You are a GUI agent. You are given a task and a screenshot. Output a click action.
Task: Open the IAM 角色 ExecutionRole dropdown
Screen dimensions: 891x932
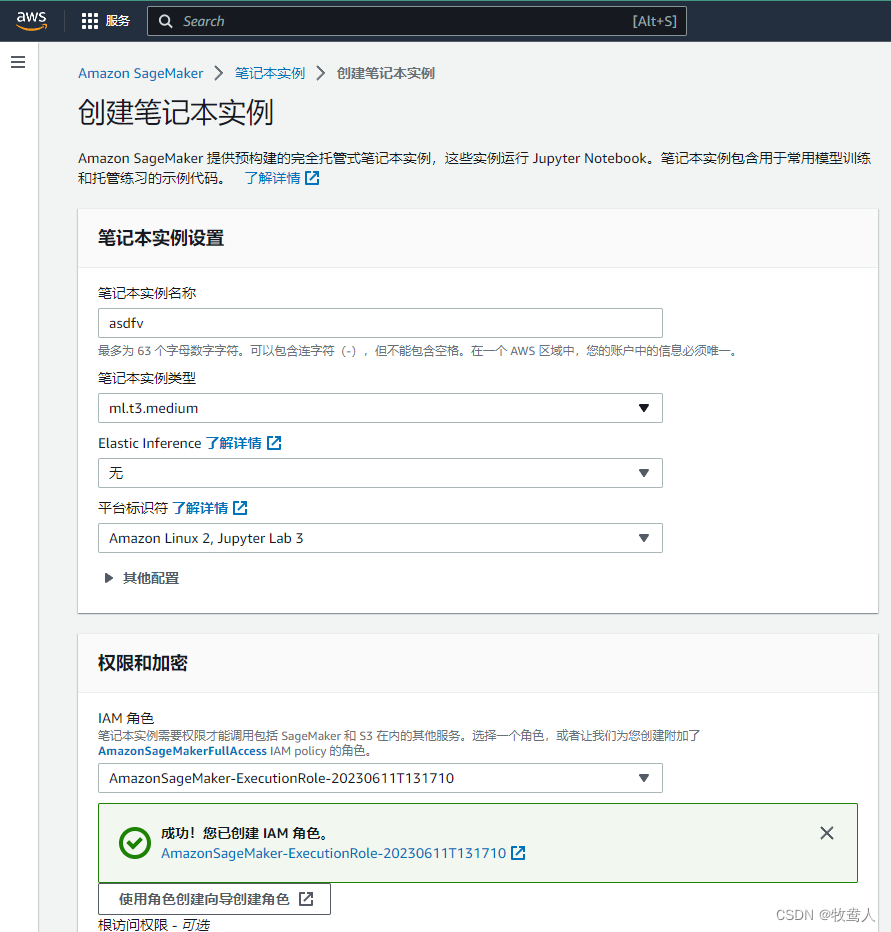click(x=380, y=778)
